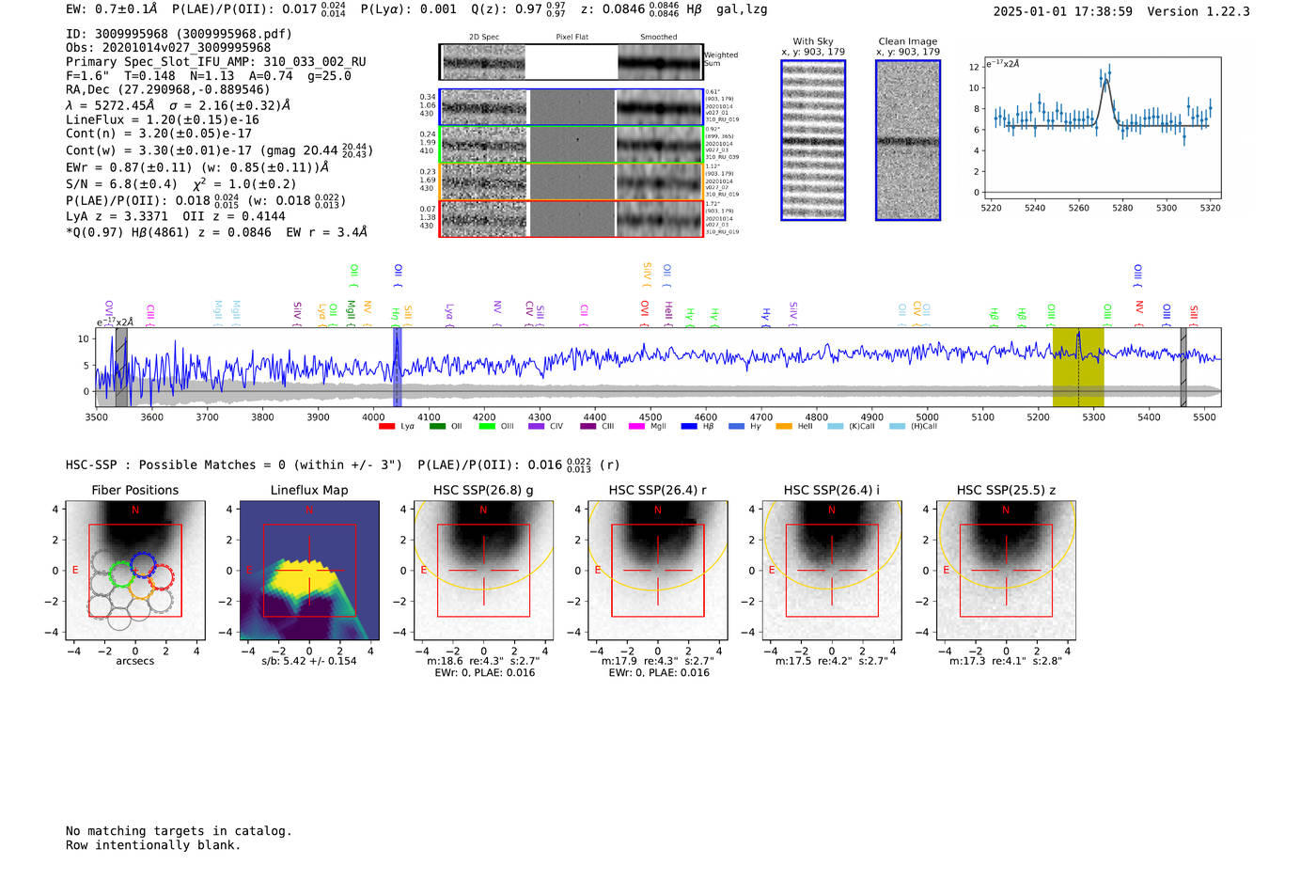
Task: Open the With Sky image panel
Action: (x=813, y=140)
